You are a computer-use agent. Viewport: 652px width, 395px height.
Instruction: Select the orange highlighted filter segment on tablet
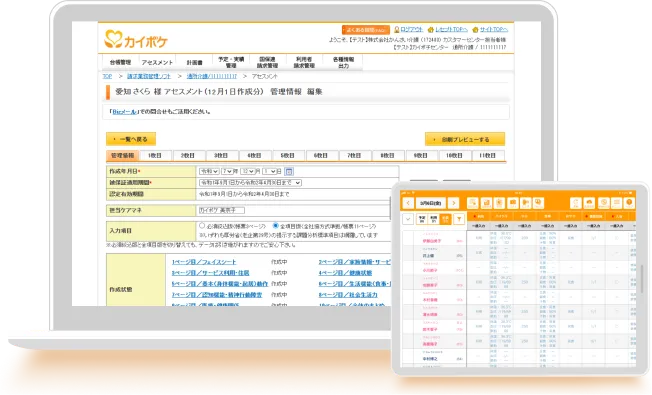pos(446,219)
